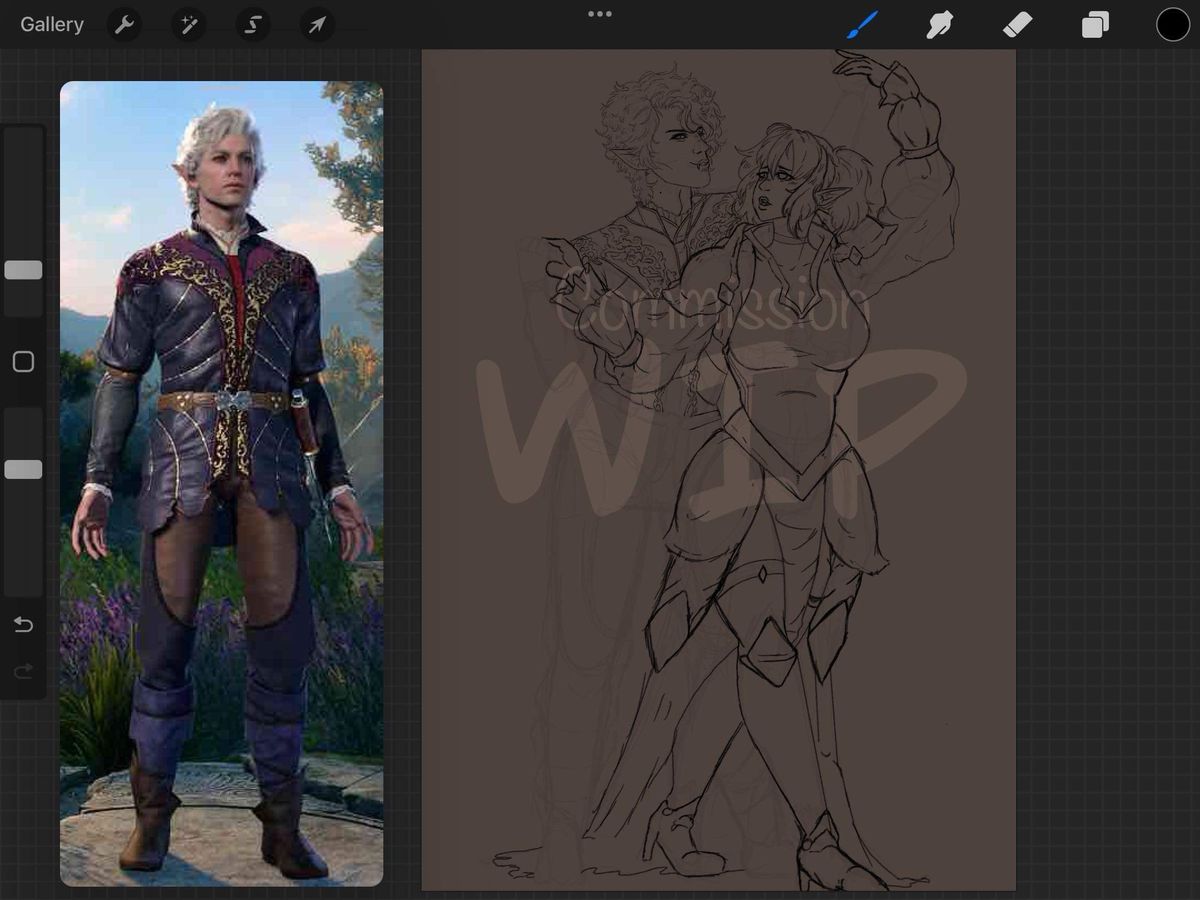Select the Eraser tool
Image resolution: width=1200 pixels, height=900 pixels.
1017,24
